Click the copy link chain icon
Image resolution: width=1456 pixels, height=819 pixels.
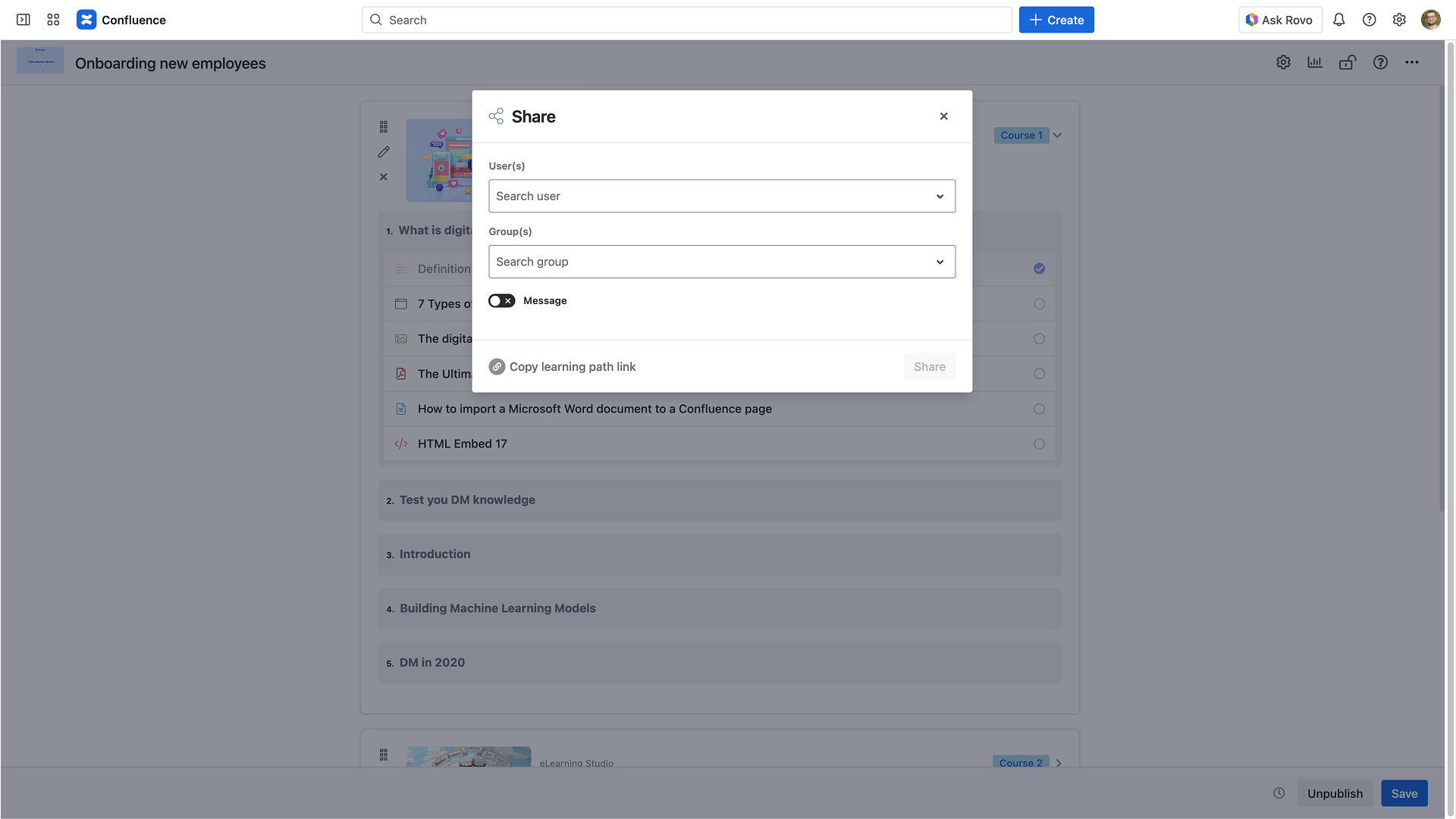497,367
